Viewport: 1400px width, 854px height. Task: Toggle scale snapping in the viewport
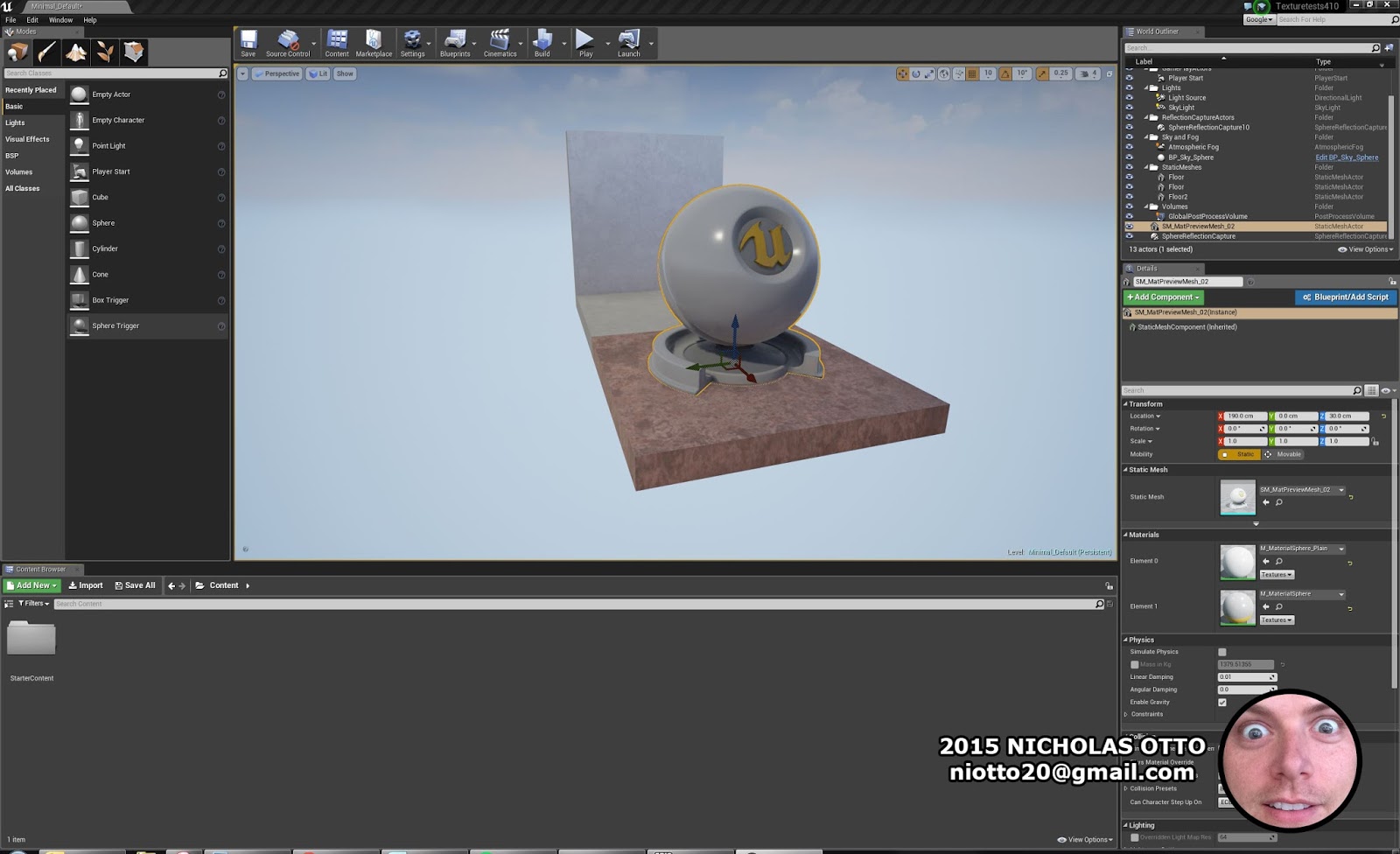pos(1042,73)
